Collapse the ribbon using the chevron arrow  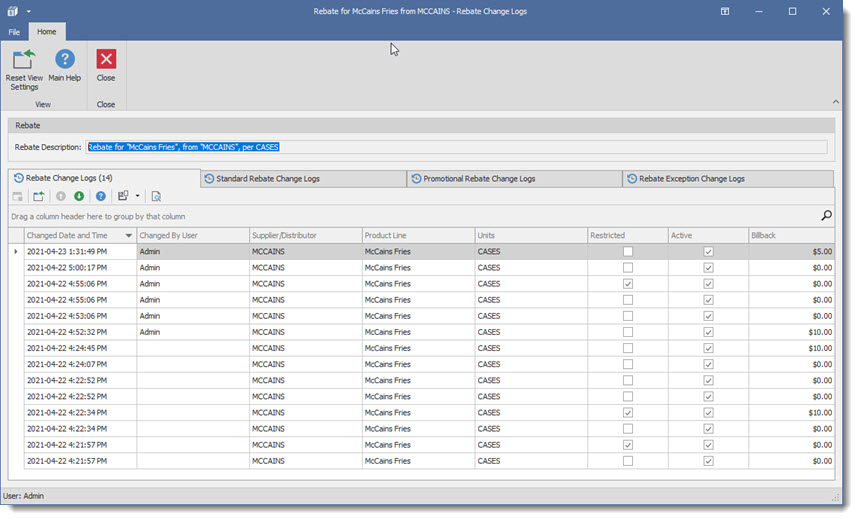[x=835, y=101]
